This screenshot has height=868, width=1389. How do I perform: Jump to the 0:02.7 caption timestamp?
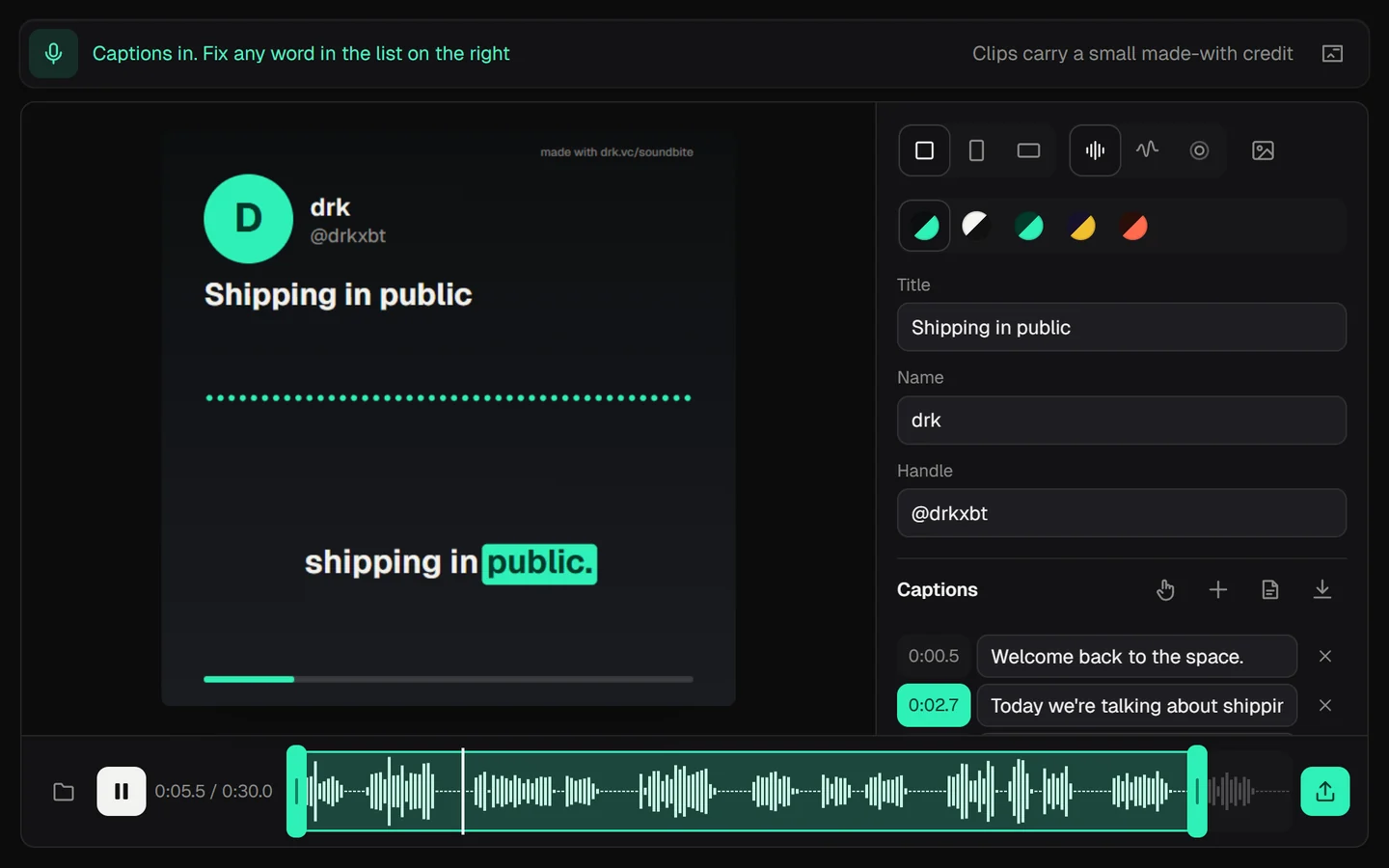tap(934, 705)
